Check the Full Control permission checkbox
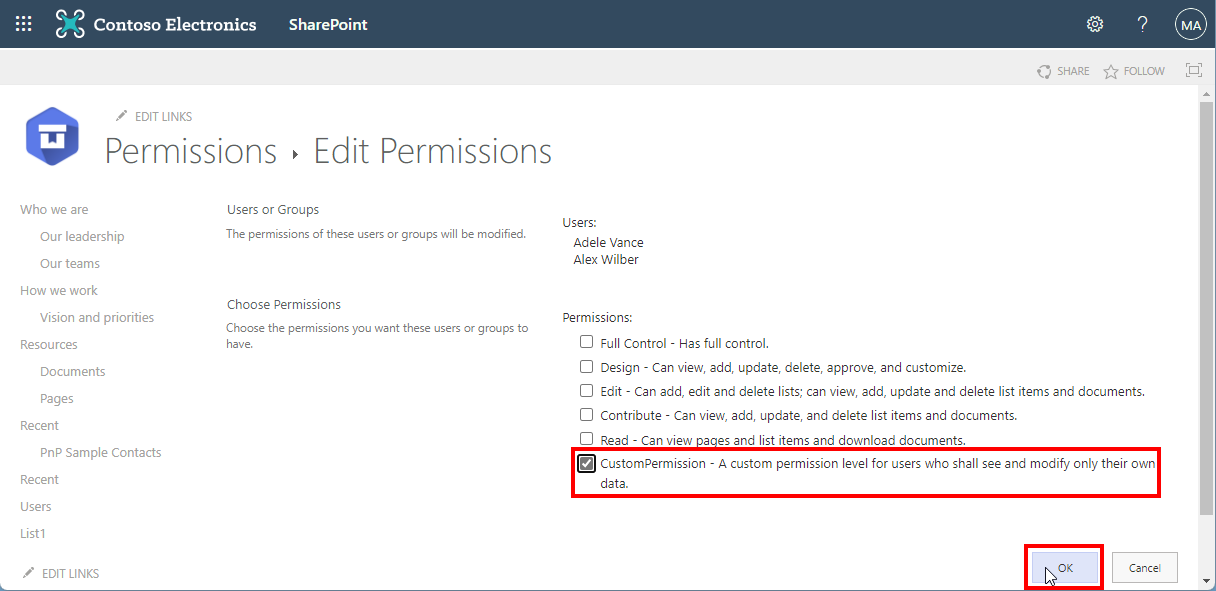Viewport: 1216px width, 591px height. click(587, 343)
